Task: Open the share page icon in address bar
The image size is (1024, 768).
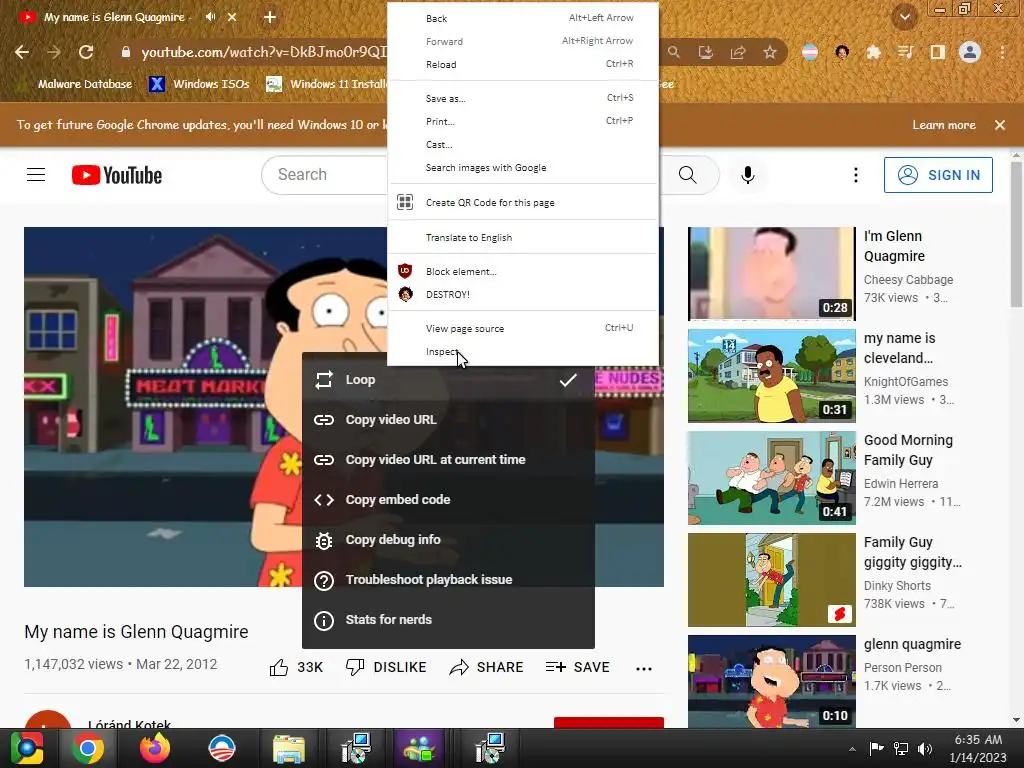Action: [738, 52]
